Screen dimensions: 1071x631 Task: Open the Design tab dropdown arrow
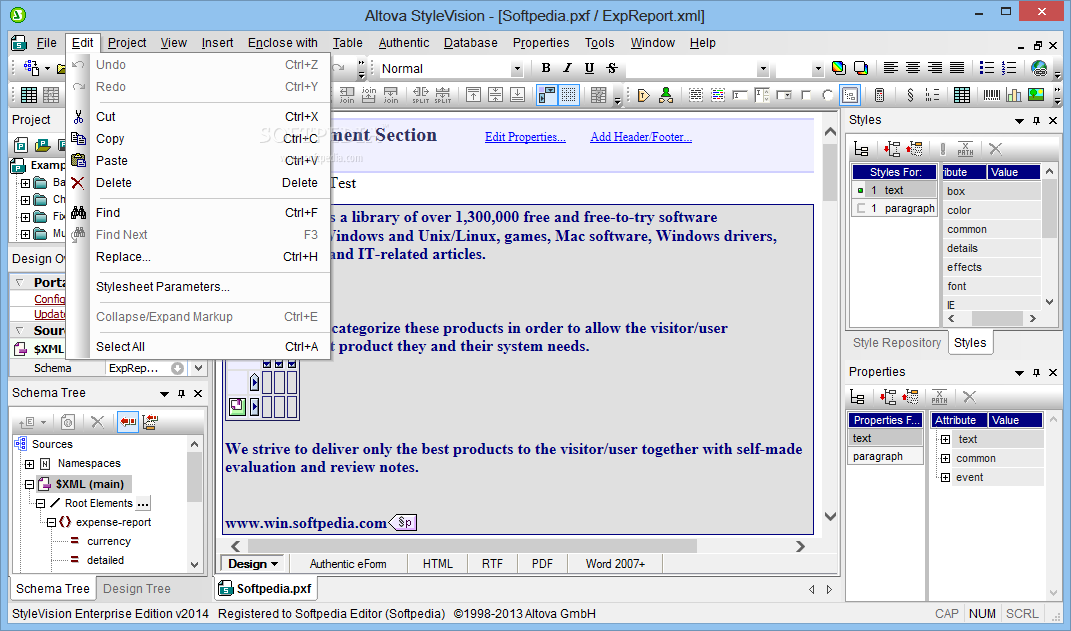tap(275, 564)
